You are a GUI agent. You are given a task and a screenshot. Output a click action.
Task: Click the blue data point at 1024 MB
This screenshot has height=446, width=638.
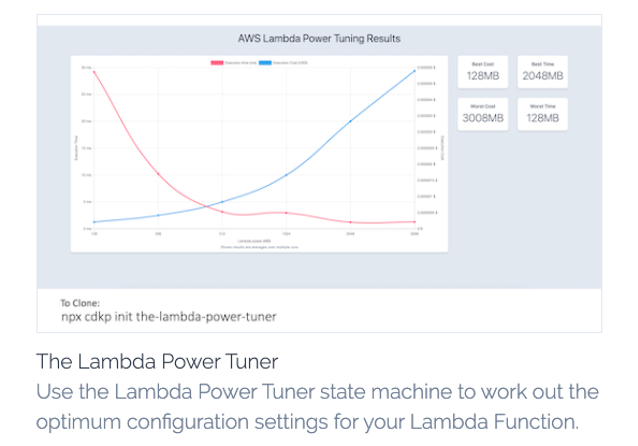(286, 175)
